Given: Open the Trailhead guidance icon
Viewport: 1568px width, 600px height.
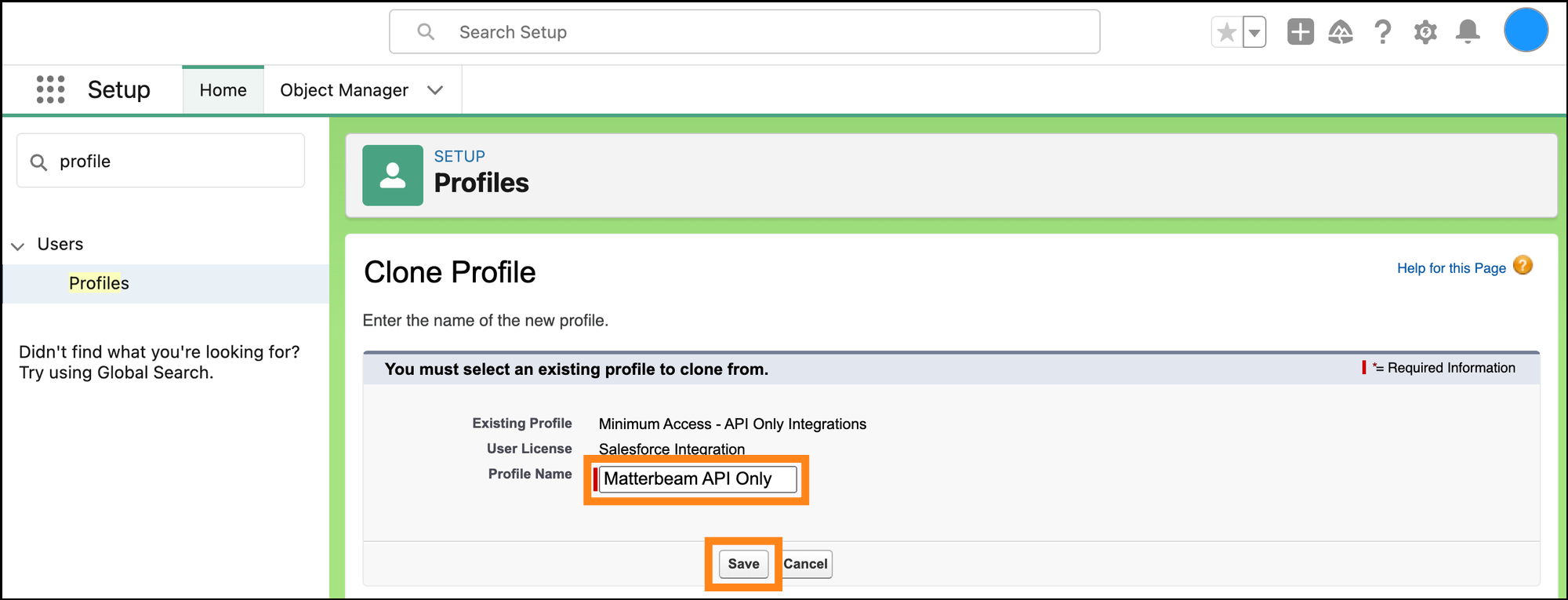Looking at the screenshot, I should (x=1341, y=32).
